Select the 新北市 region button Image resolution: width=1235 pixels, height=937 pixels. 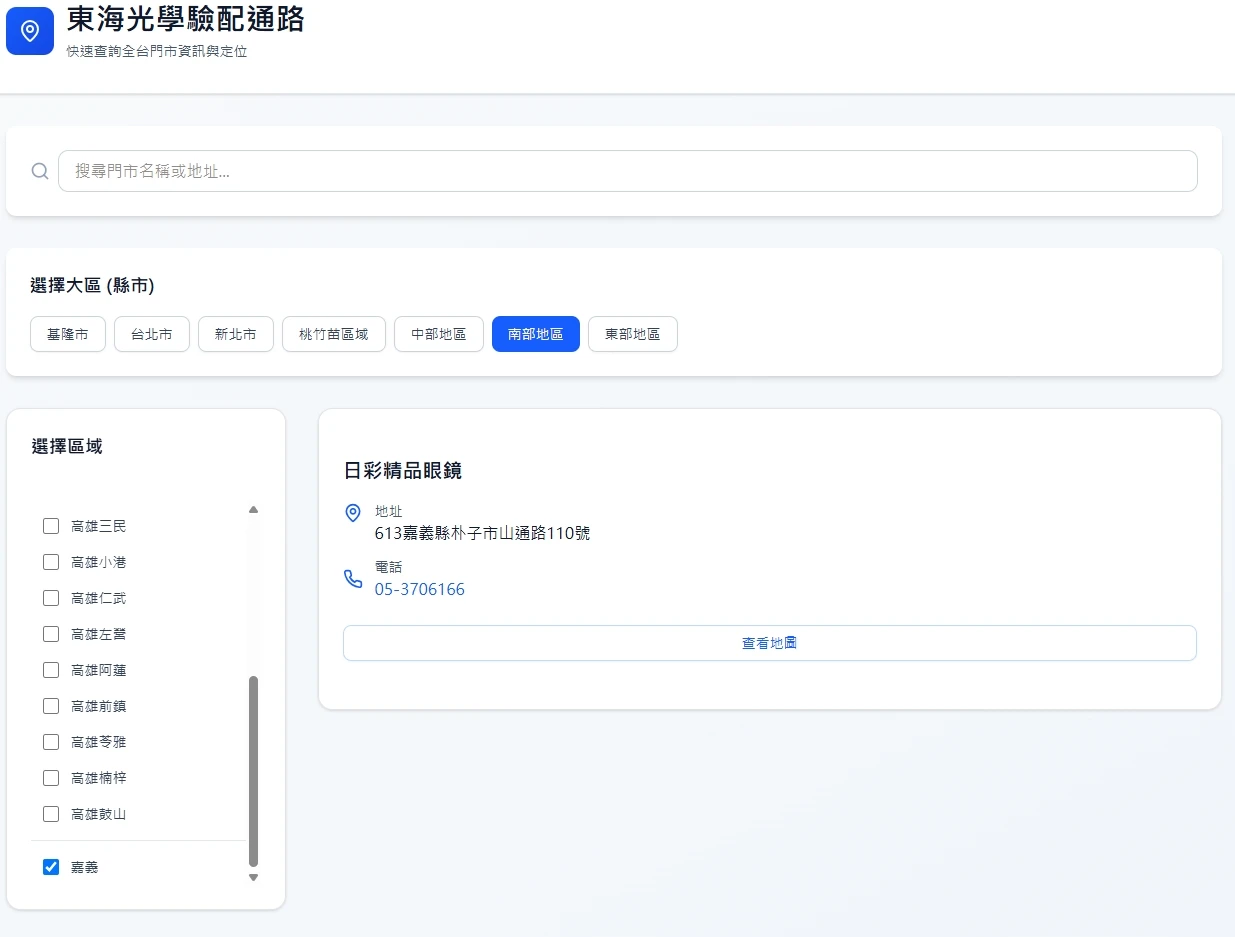(x=236, y=334)
